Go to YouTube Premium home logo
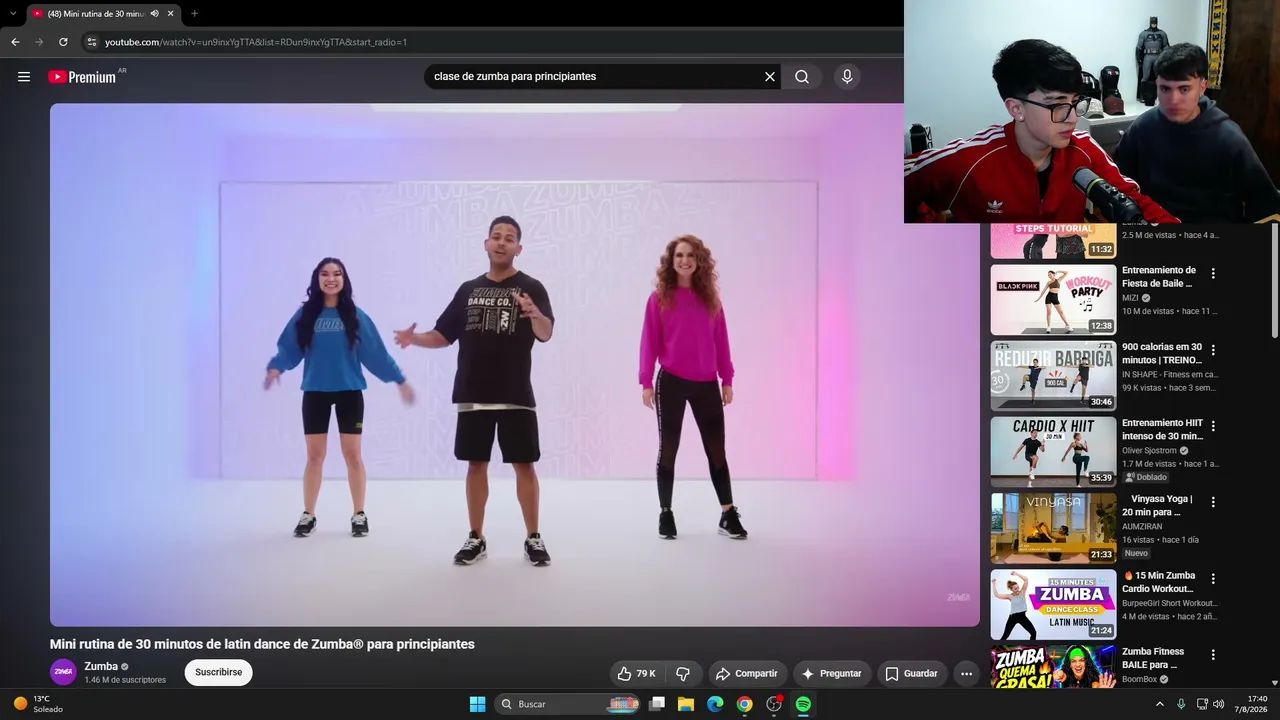 point(82,77)
